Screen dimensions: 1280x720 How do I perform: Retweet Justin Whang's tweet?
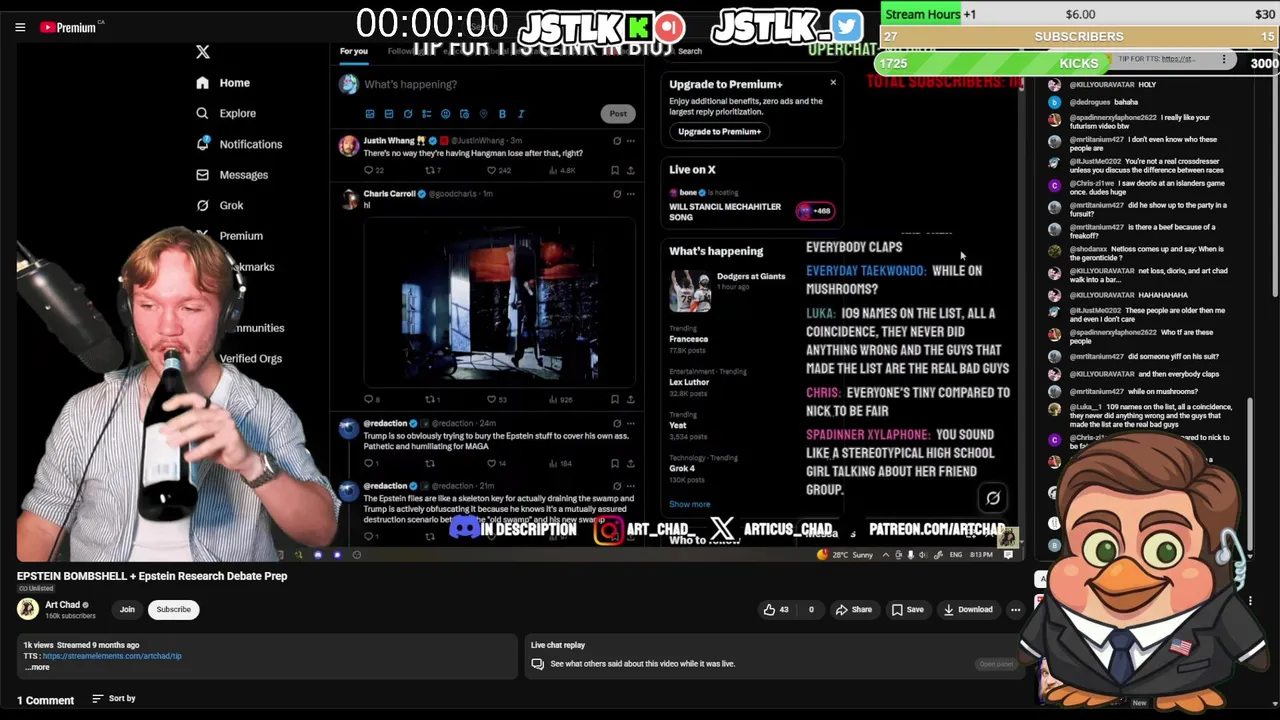[432, 171]
